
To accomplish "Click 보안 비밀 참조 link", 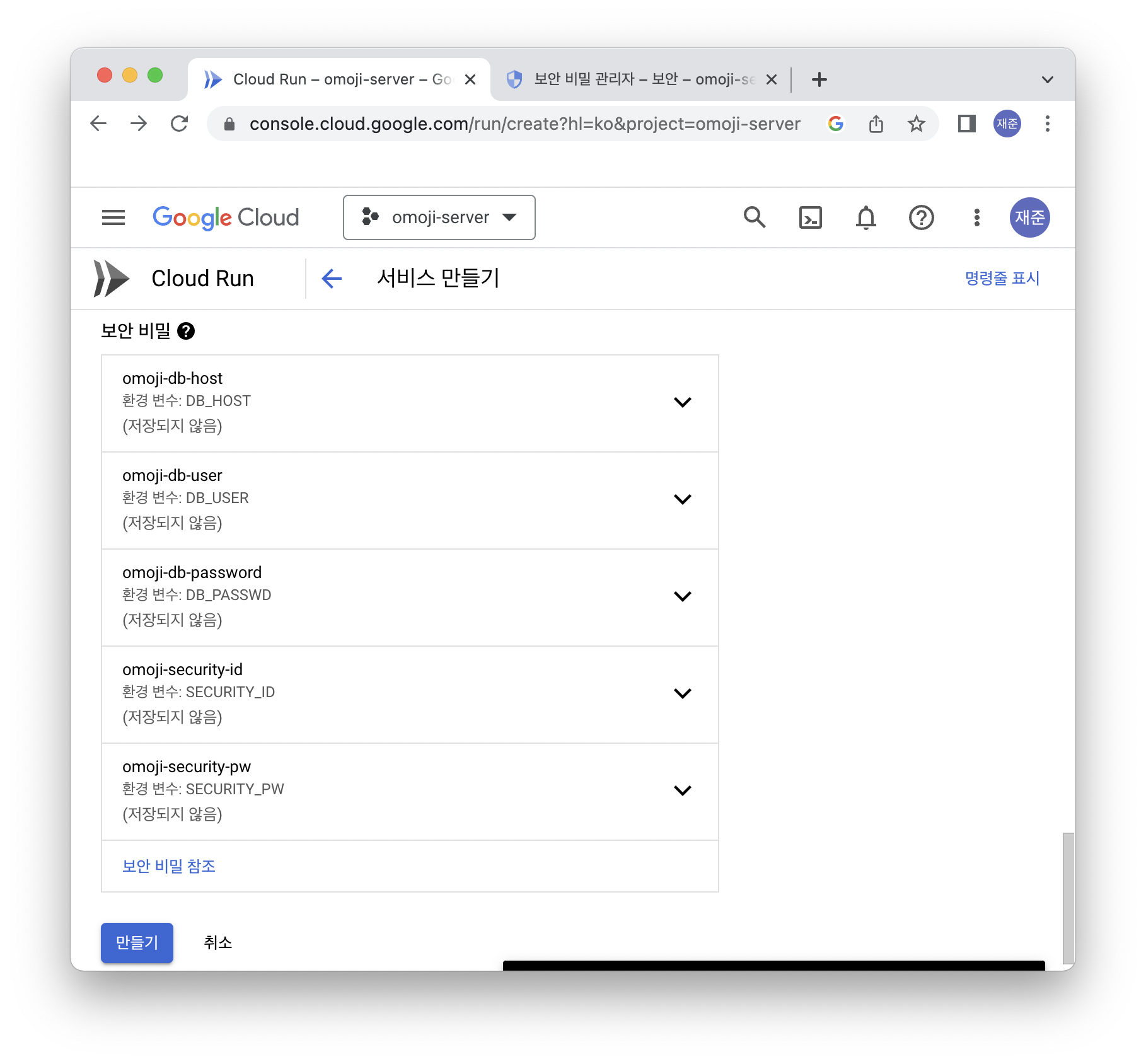I will [169, 866].
